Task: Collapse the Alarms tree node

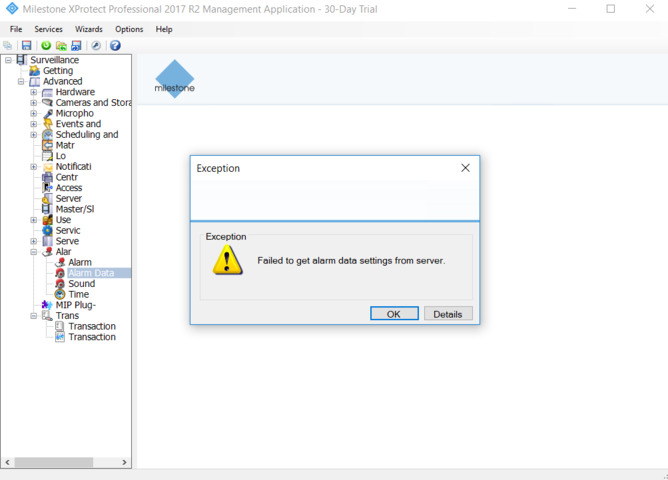Action: tap(34, 252)
